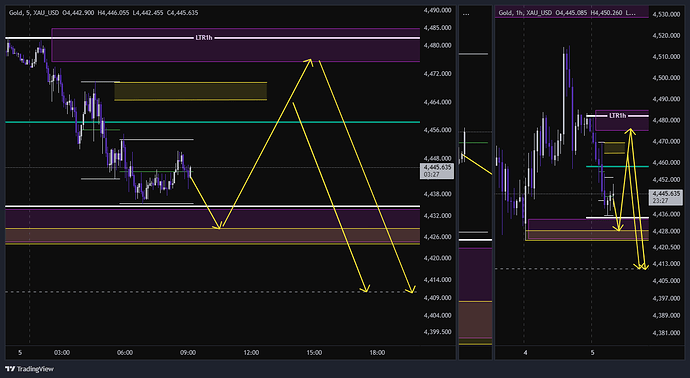Click the 4,510.000 label on the 1h price axis
The height and width of the screenshot is (378, 690).
pos(666,57)
